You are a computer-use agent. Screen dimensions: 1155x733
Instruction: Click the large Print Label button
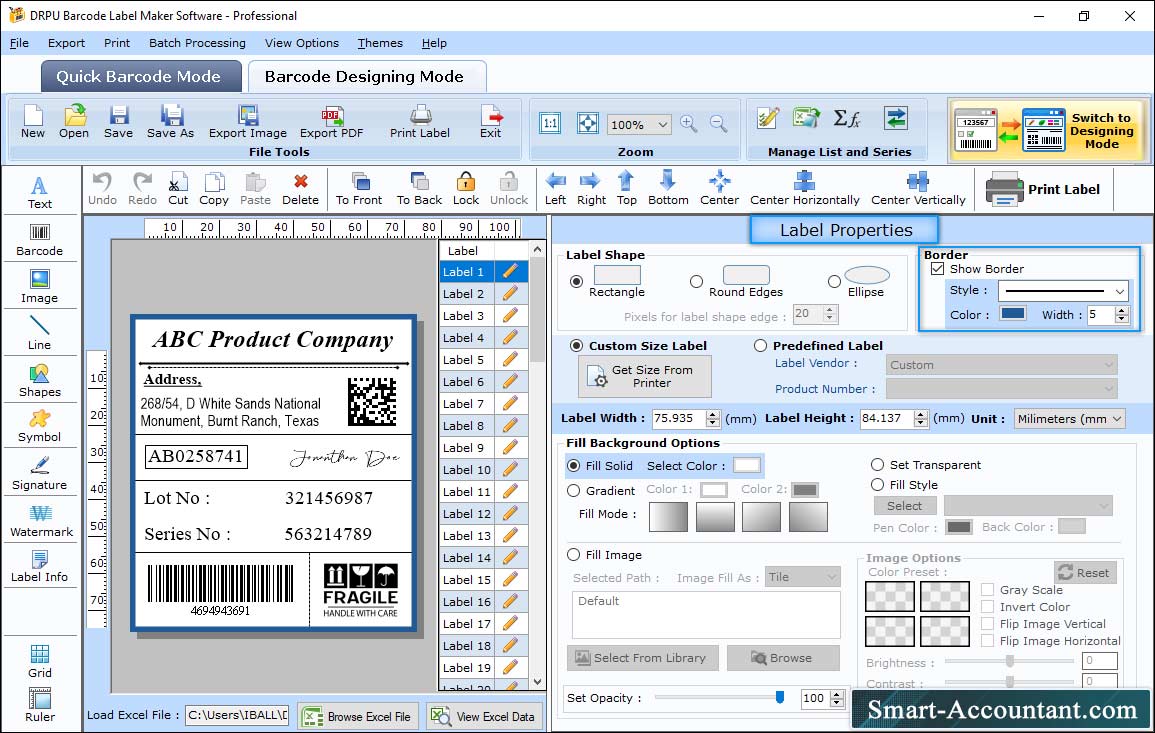click(1043, 189)
